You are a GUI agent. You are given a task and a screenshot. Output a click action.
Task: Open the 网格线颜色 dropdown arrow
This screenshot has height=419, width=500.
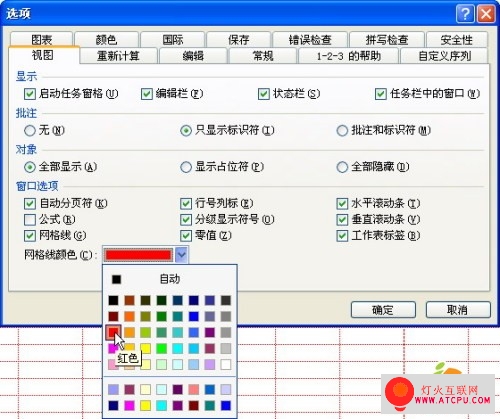[181, 255]
